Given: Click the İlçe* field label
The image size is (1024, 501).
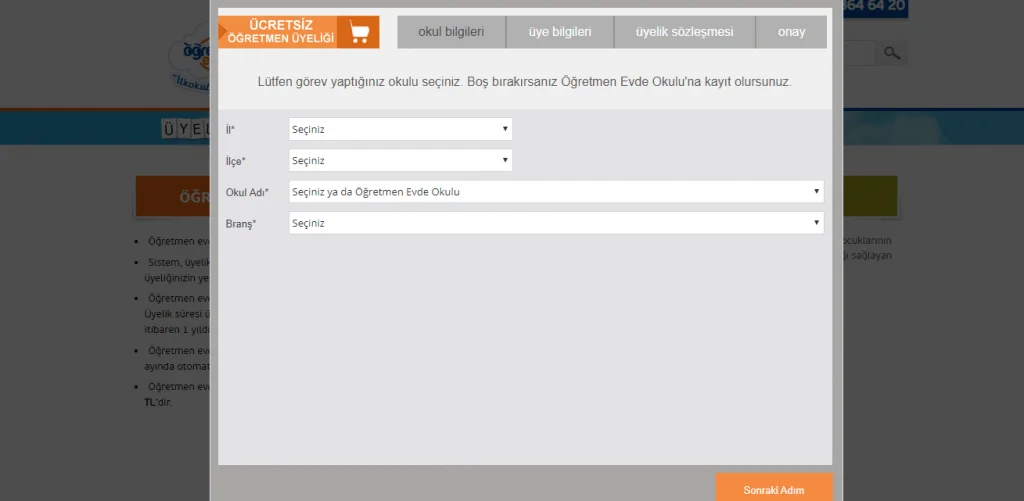Looking at the screenshot, I should (x=235, y=161).
